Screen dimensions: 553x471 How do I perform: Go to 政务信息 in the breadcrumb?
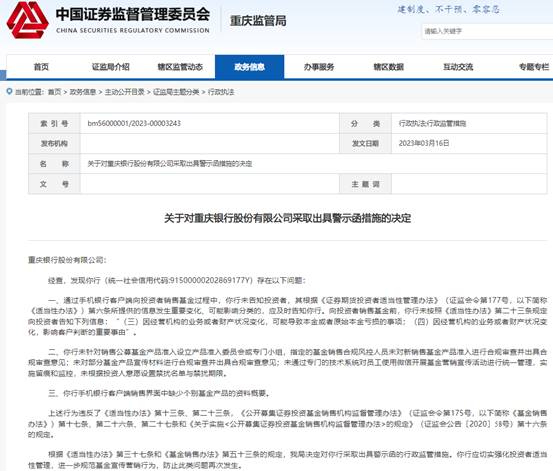83,92
